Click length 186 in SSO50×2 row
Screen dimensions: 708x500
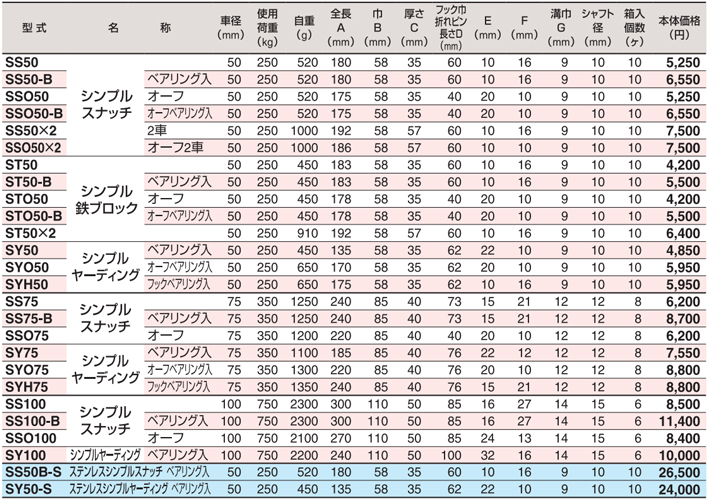click(341, 148)
